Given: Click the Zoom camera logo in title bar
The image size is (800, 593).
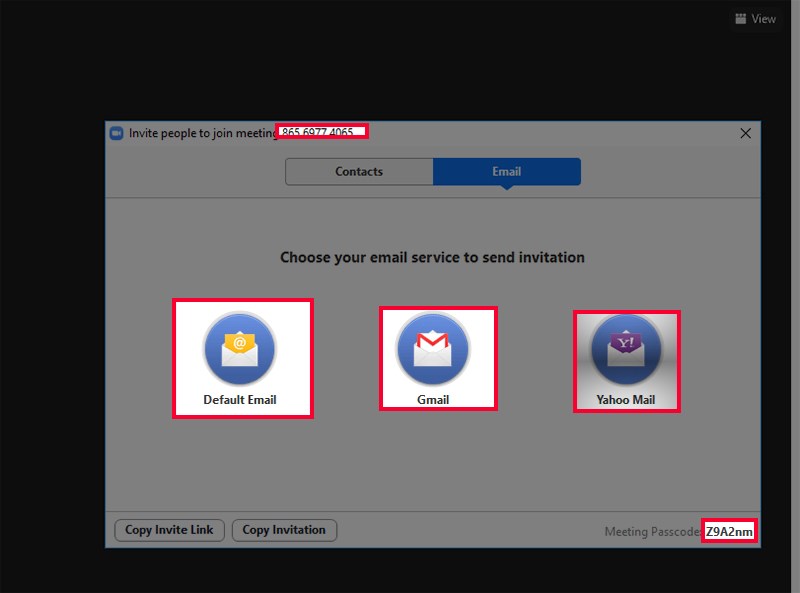Looking at the screenshot, I should pyautogui.click(x=117, y=133).
